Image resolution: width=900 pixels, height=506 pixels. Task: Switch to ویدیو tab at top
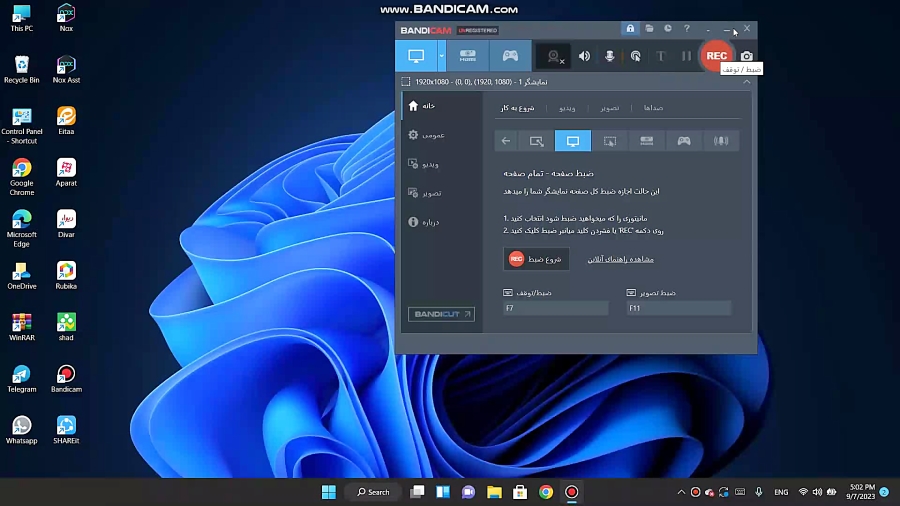pyautogui.click(x=567, y=108)
